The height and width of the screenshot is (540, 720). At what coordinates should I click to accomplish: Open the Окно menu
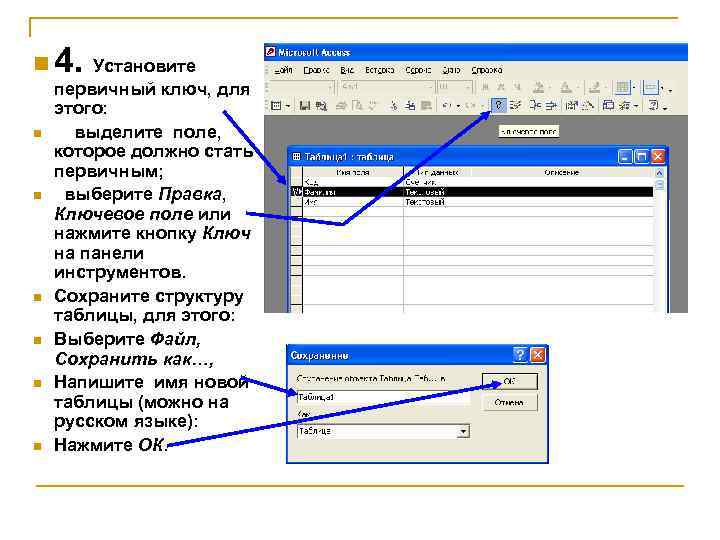click(x=451, y=70)
